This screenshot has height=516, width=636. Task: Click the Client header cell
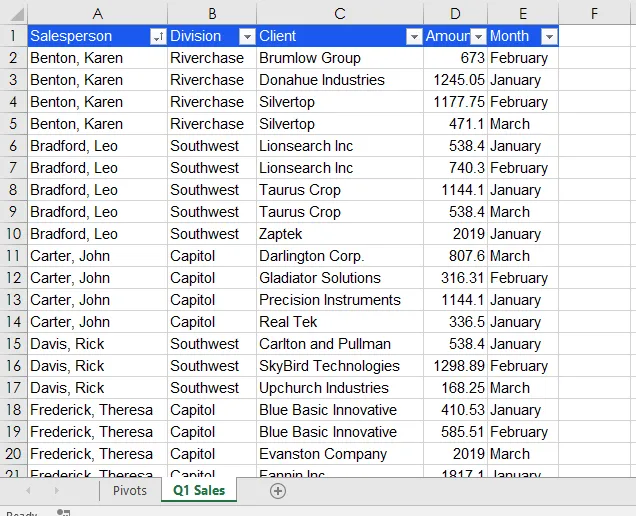tap(340, 36)
